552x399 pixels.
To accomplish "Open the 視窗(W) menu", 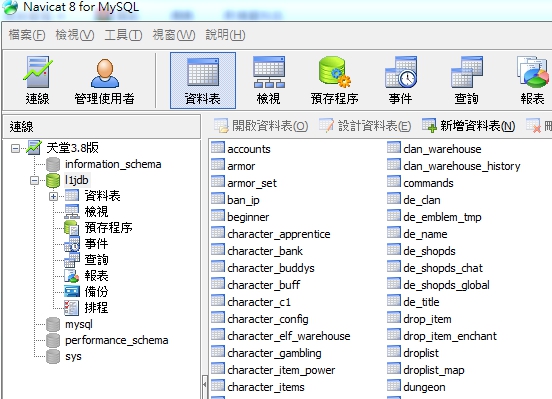I will click(x=174, y=35).
